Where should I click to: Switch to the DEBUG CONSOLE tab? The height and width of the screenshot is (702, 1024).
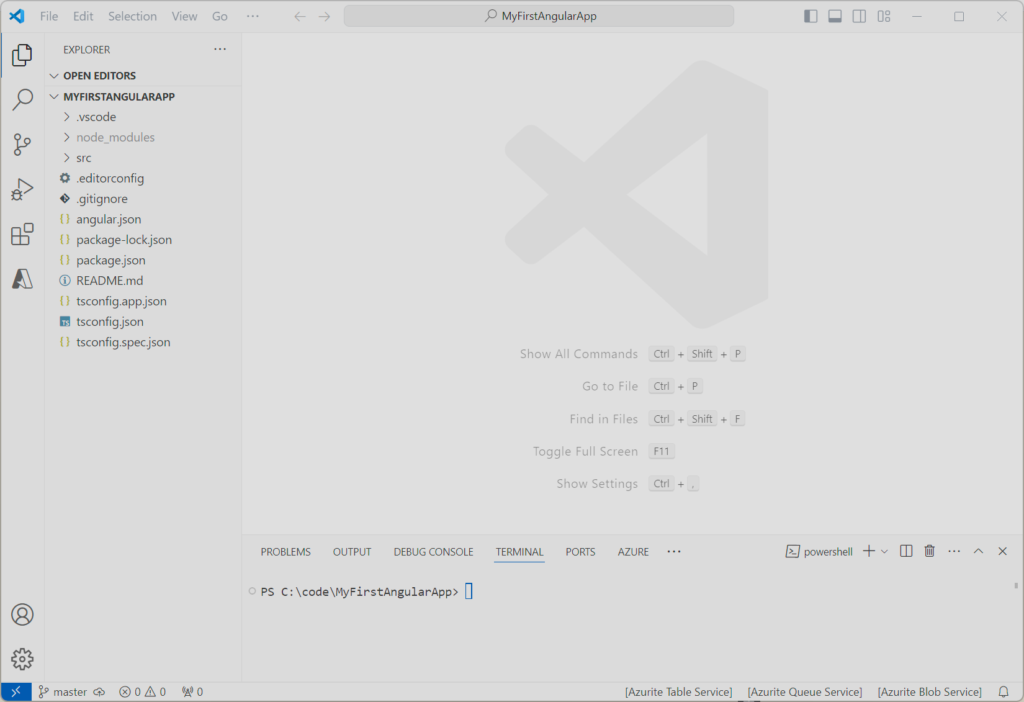tap(433, 552)
